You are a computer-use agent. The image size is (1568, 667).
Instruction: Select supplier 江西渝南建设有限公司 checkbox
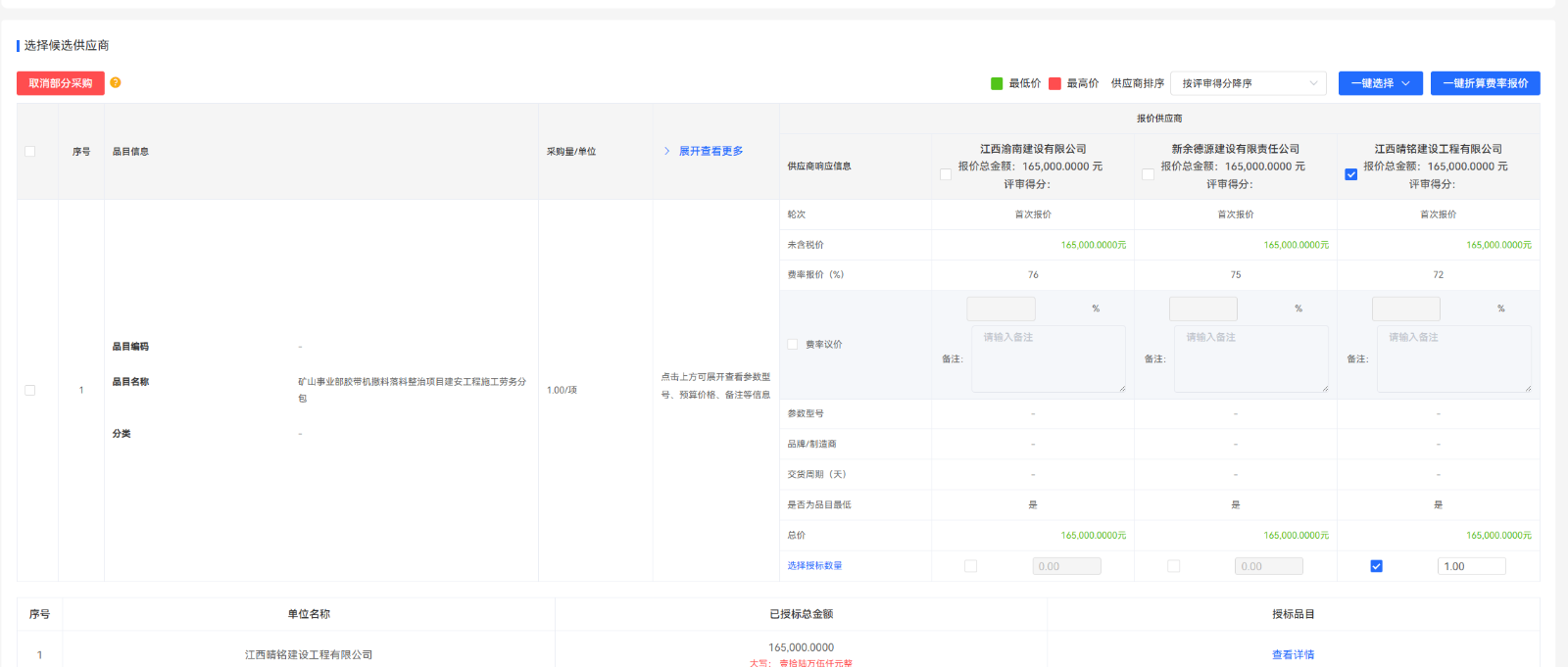click(x=946, y=174)
